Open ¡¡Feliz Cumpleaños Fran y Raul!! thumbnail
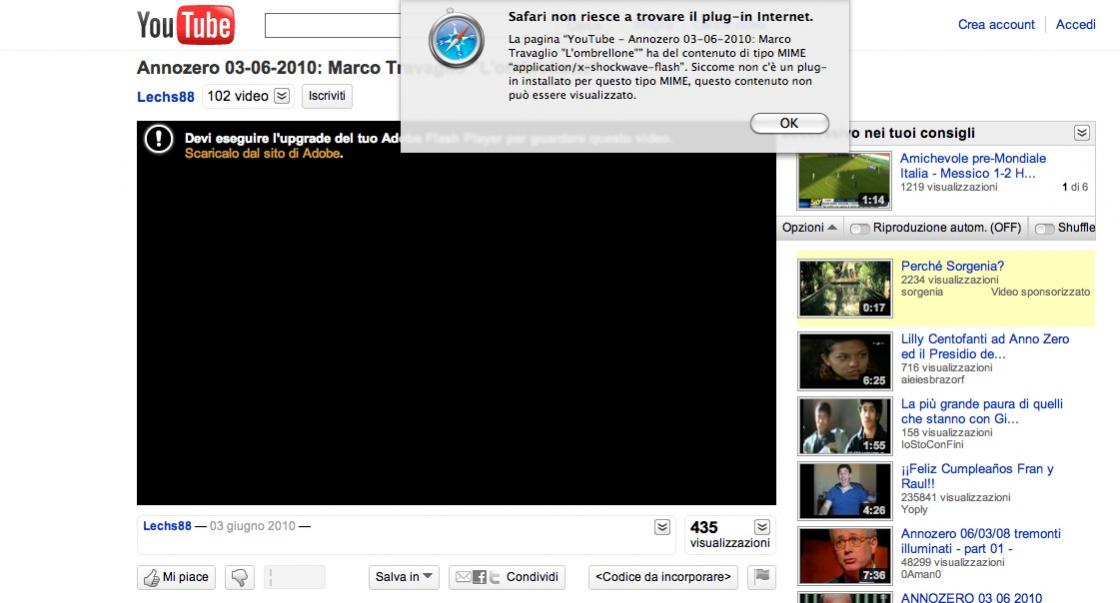This screenshot has width=1120, height=603. pos(844,491)
